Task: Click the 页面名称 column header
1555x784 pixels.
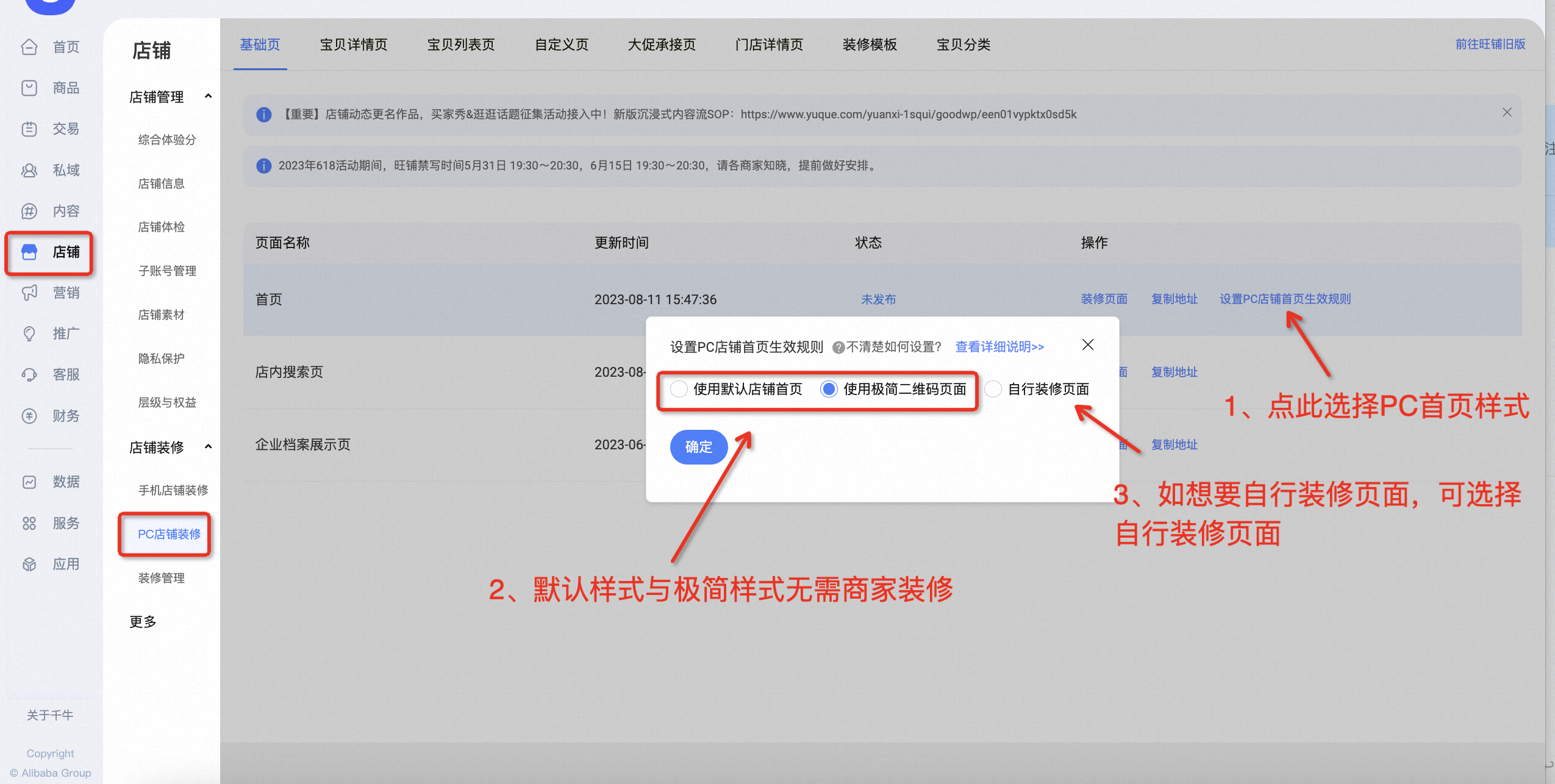Action: tap(282, 243)
